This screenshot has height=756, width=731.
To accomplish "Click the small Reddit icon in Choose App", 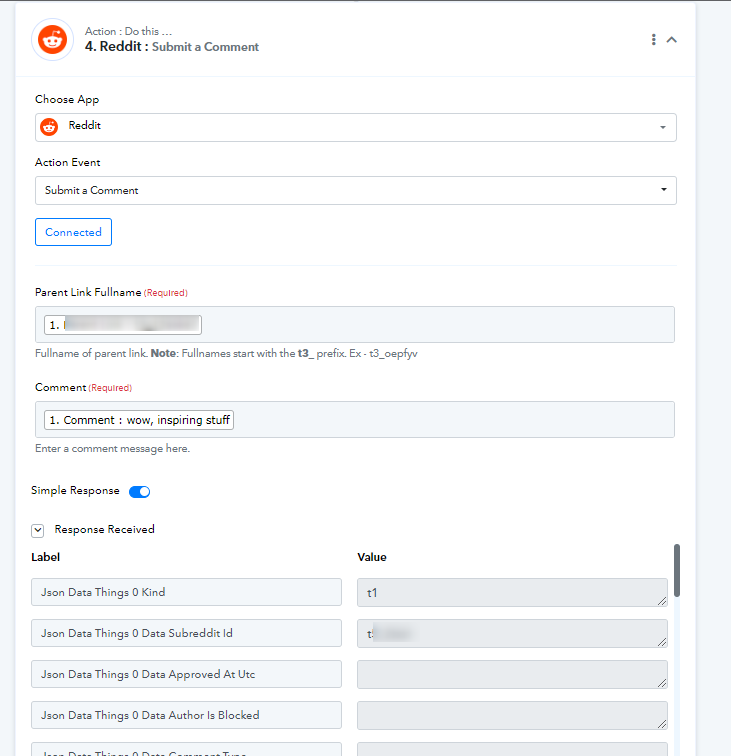I will 49,127.
